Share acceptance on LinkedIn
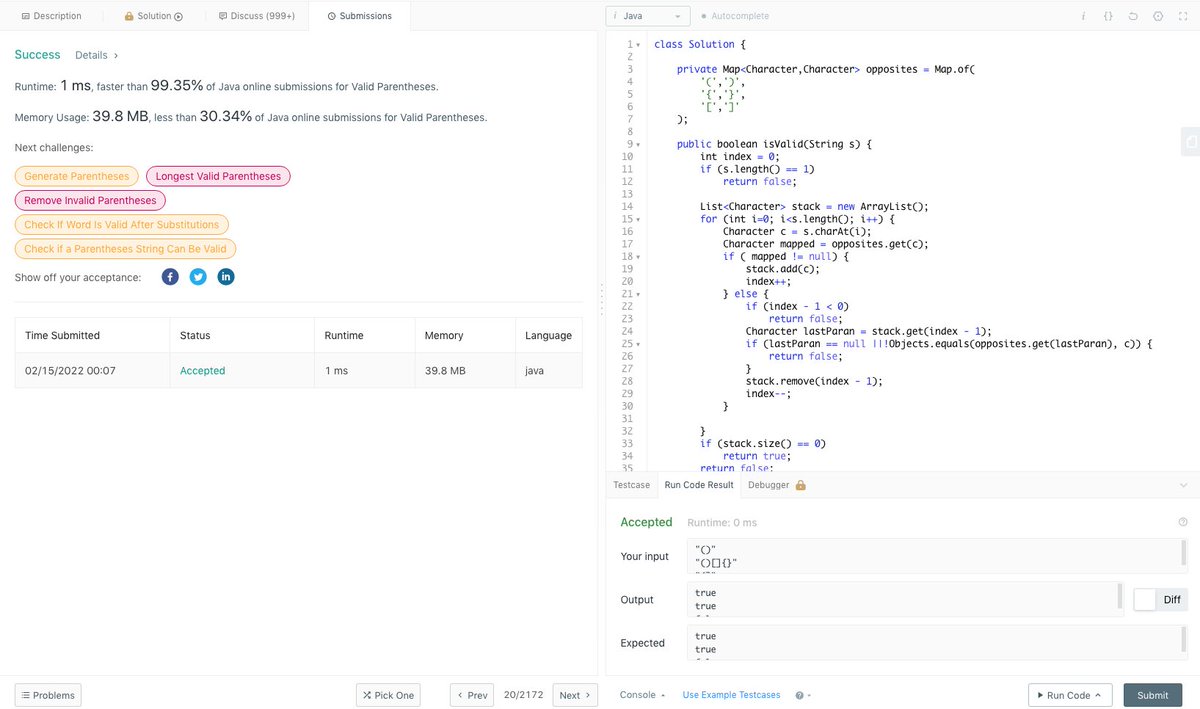The width and height of the screenshot is (1200, 709). tap(226, 277)
